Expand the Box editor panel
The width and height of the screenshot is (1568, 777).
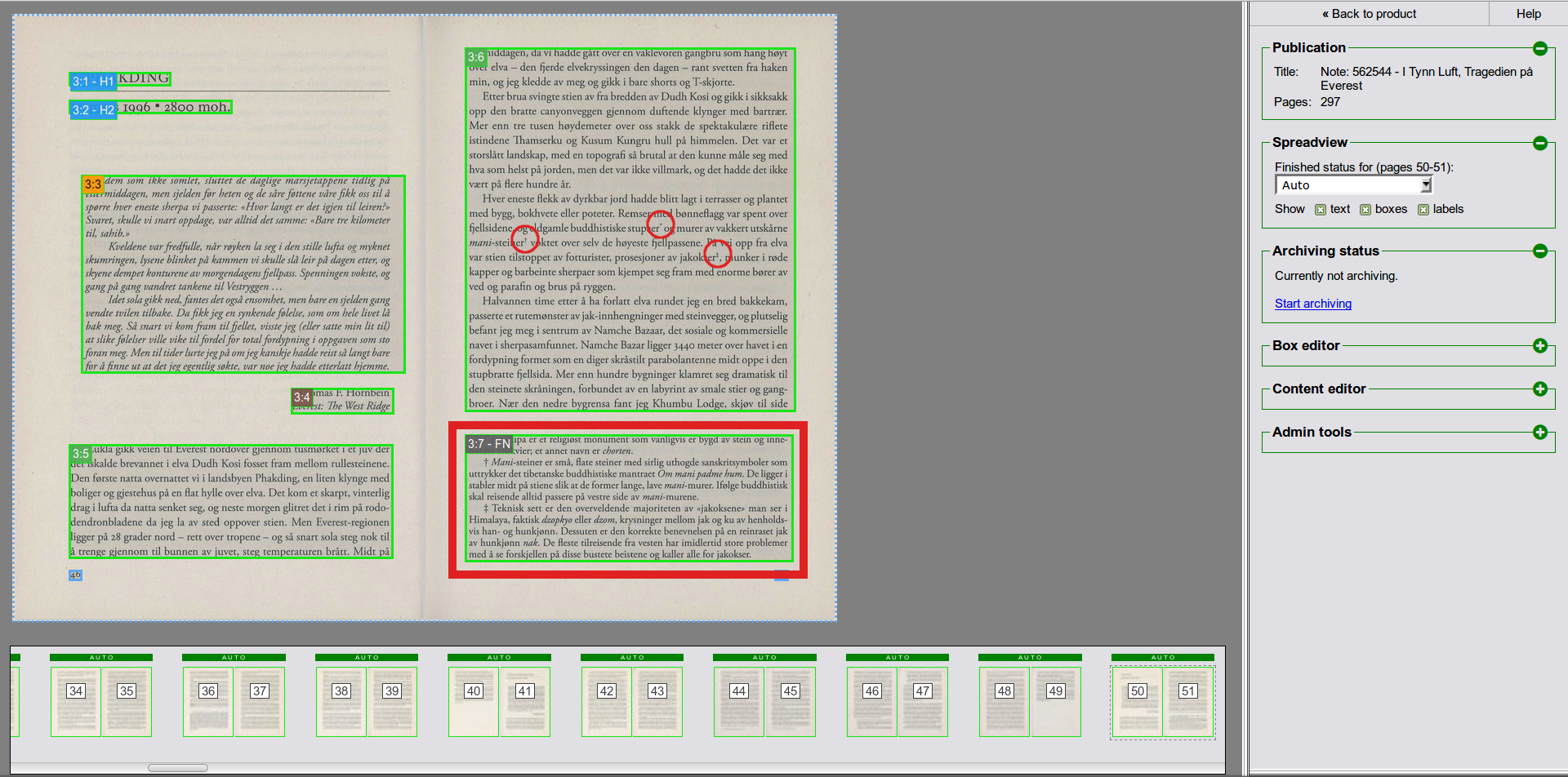[x=1539, y=346]
